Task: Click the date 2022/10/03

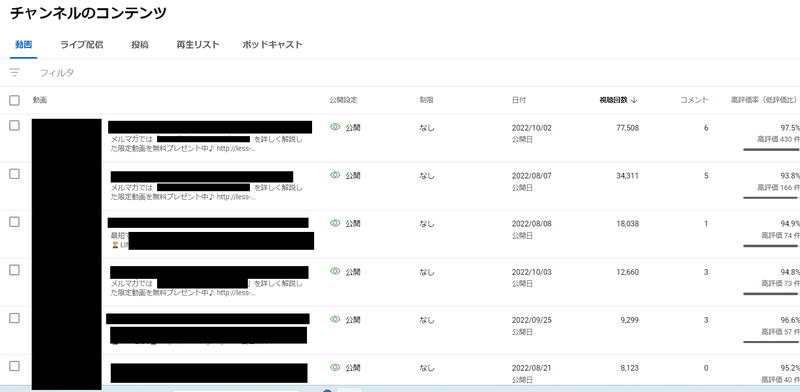Action: coord(532,272)
